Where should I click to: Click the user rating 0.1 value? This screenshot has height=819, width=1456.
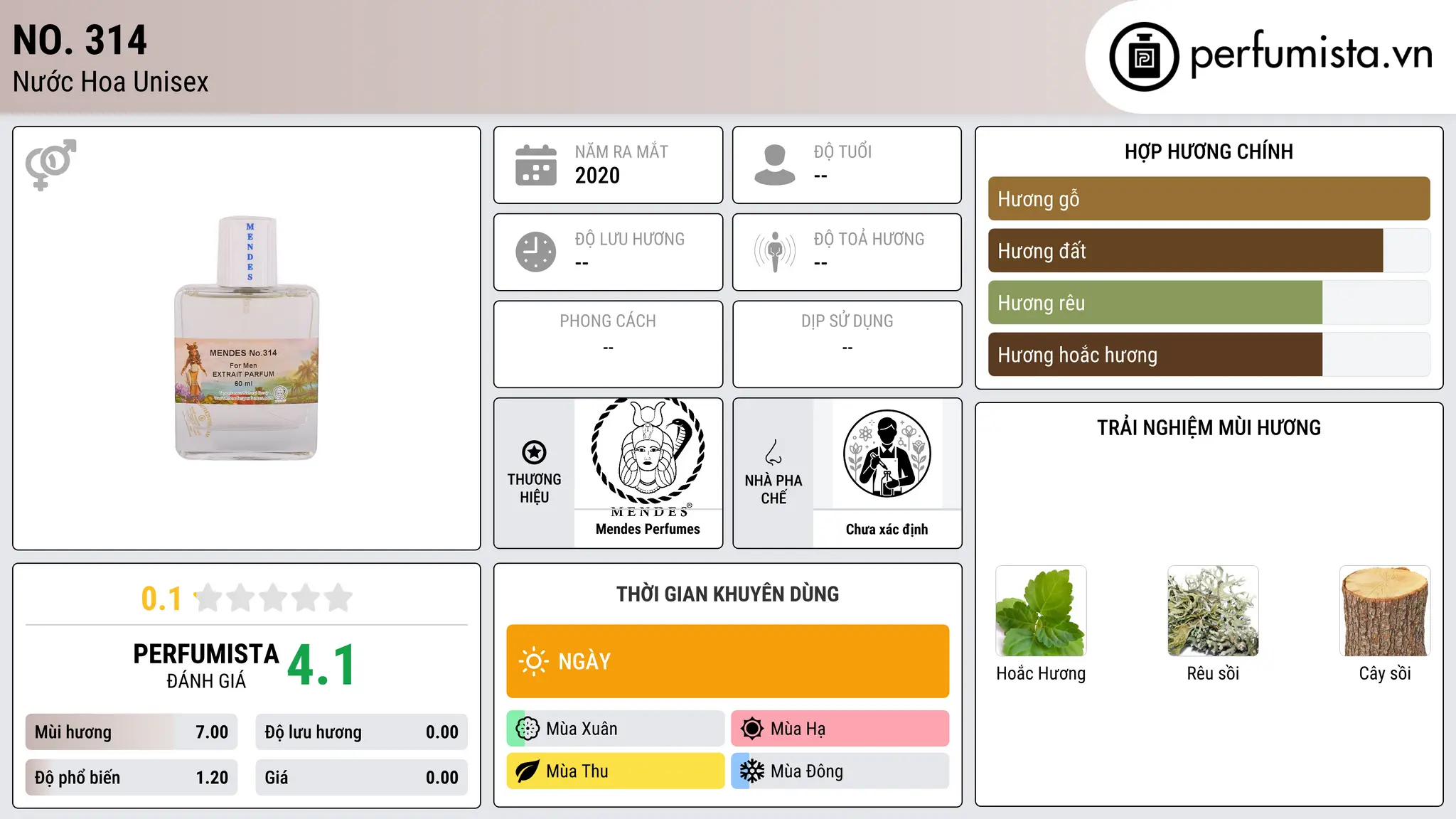pyautogui.click(x=161, y=599)
